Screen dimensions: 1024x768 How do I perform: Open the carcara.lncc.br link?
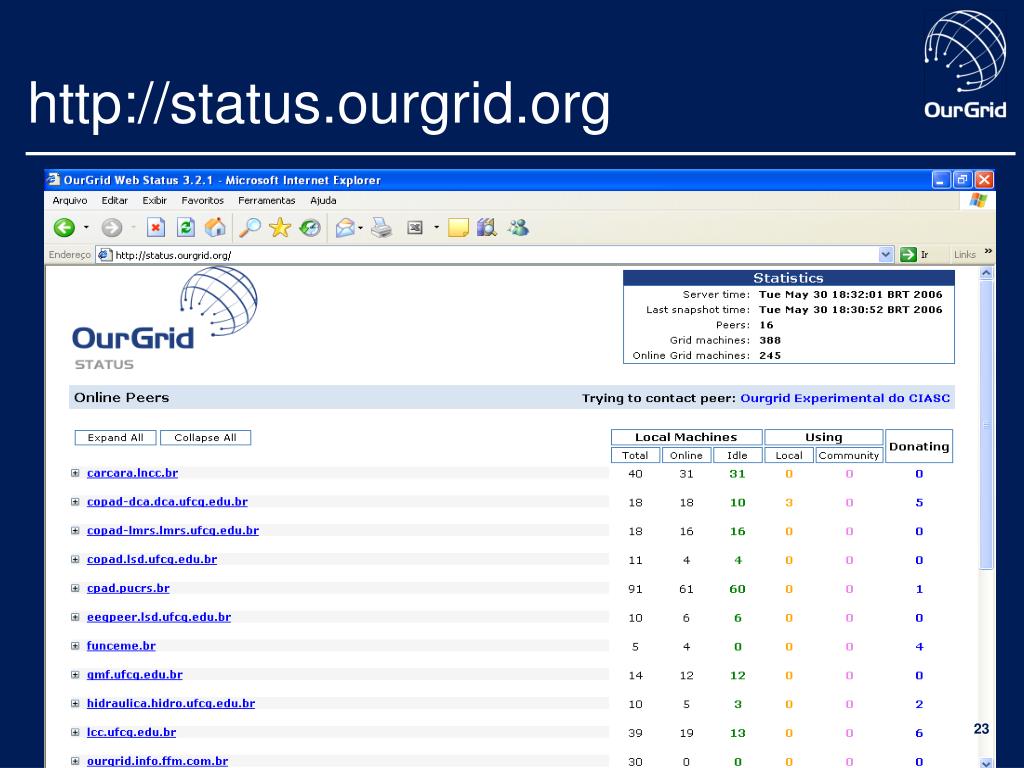pyautogui.click(x=133, y=473)
